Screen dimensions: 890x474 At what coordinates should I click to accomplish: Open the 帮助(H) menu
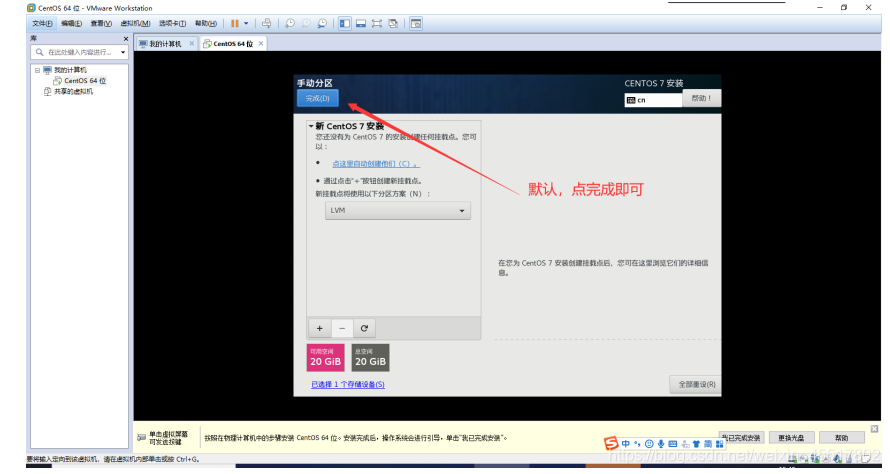point(205,23)
